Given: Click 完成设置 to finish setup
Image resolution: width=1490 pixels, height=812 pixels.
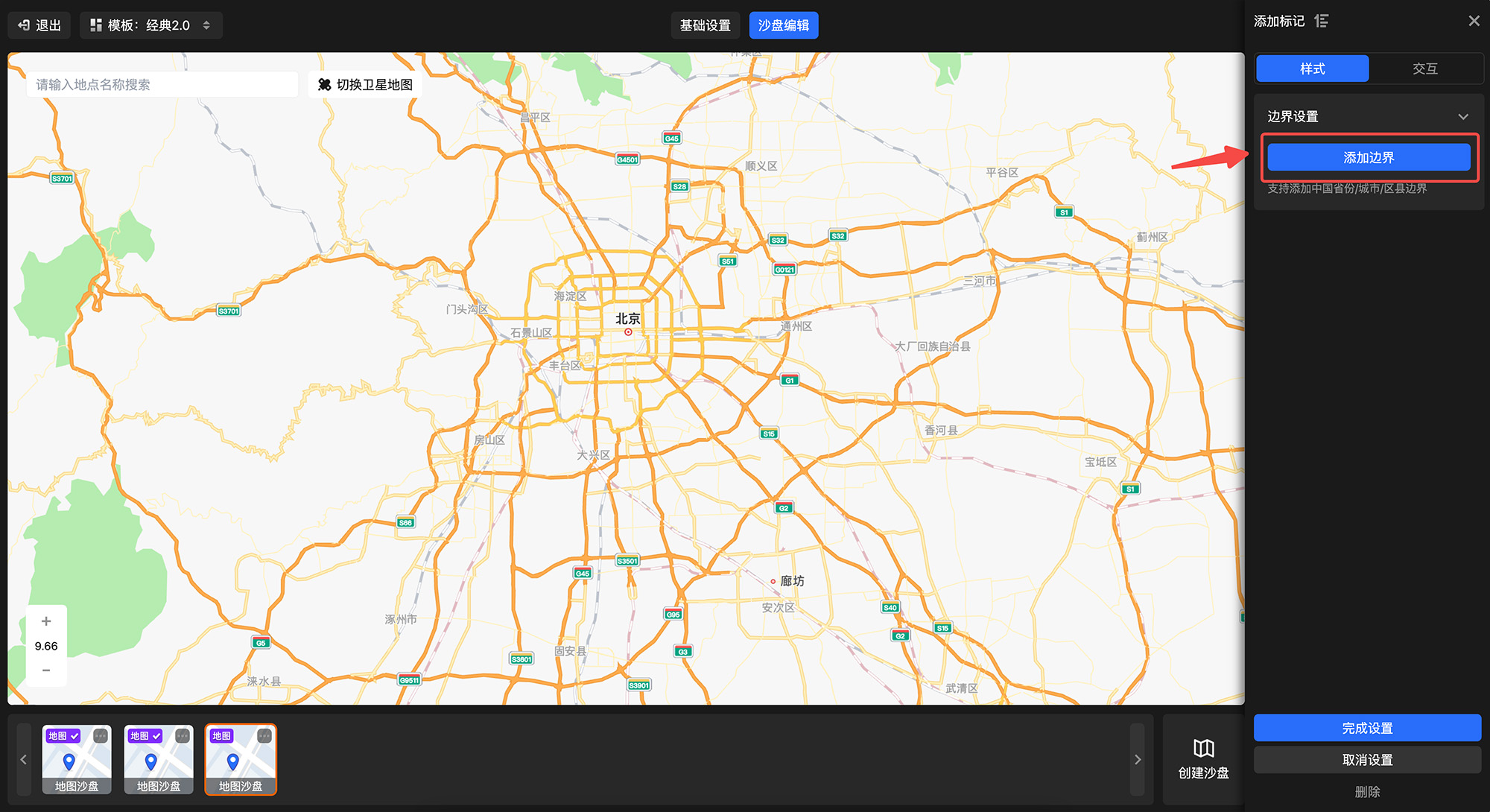Looking at the screenshot, I should click(1367, 728).
